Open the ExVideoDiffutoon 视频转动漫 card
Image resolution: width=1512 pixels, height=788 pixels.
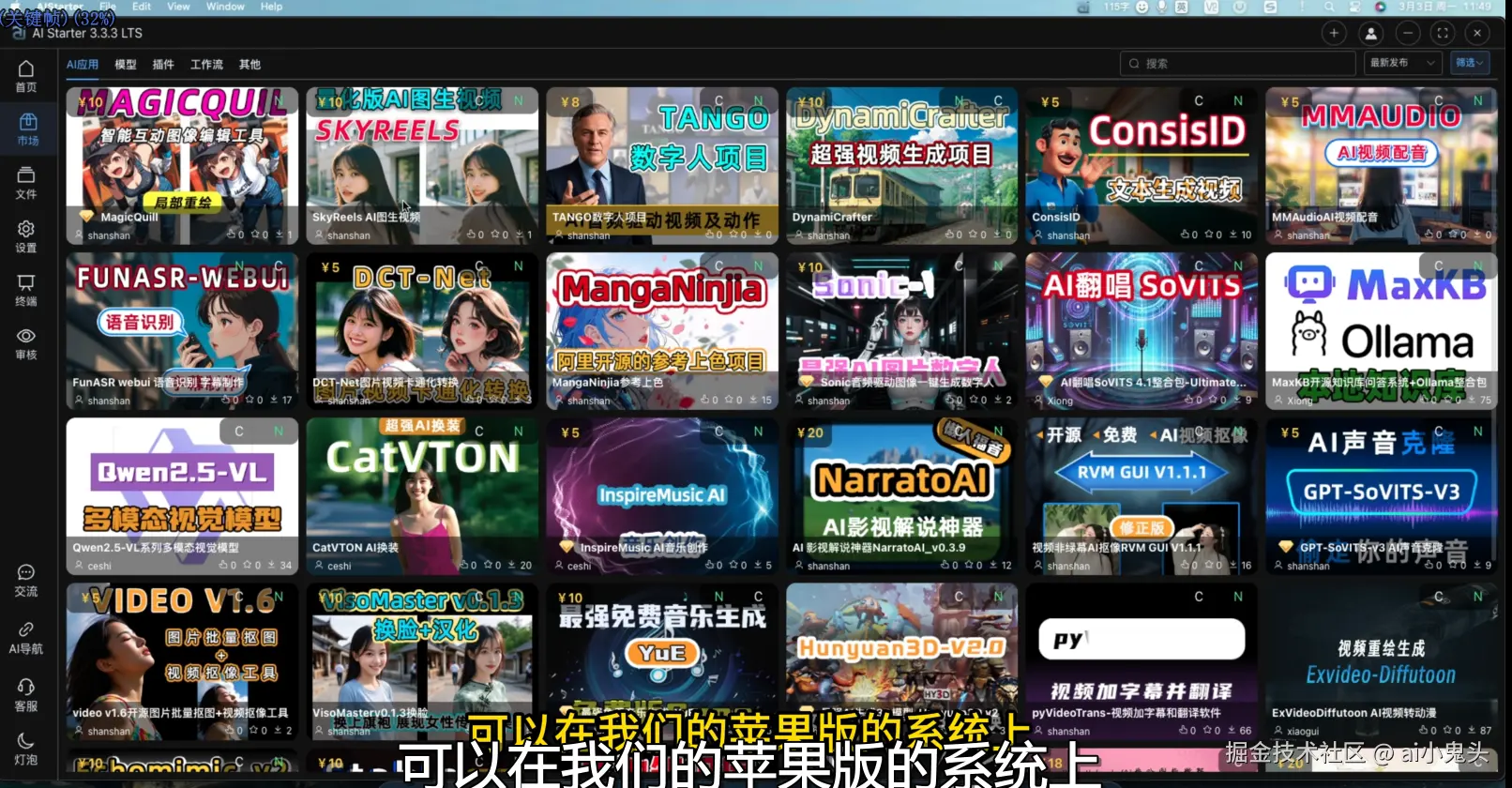click(1382, 661)
